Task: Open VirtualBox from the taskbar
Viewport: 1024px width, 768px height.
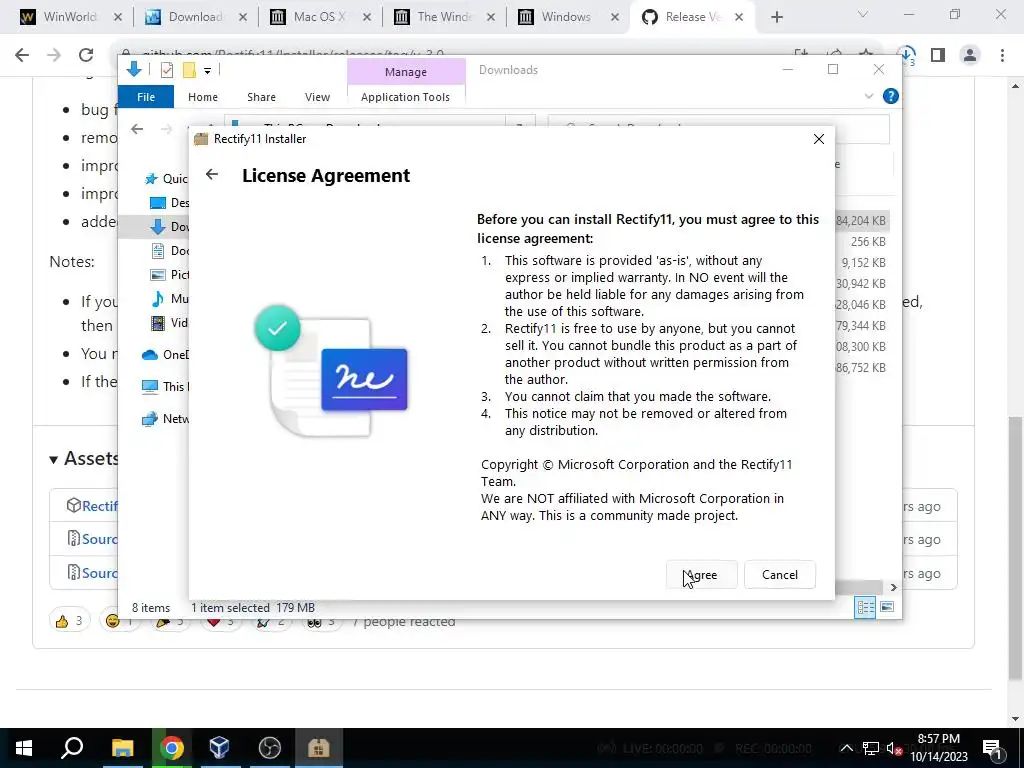Action: pos(219,748)
